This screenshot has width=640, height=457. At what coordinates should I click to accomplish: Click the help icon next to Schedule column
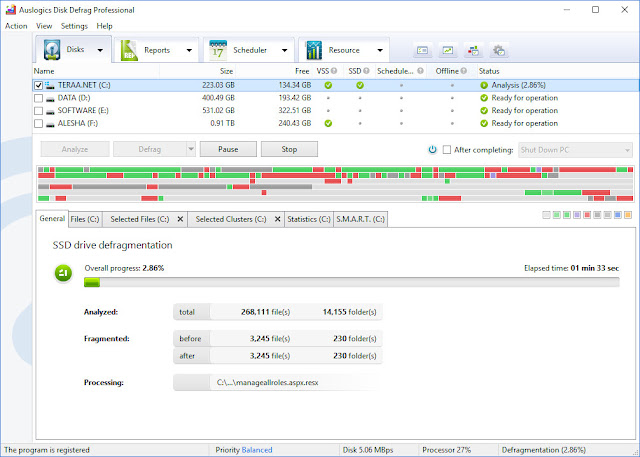pyautogui.click(x=420, y=71)
